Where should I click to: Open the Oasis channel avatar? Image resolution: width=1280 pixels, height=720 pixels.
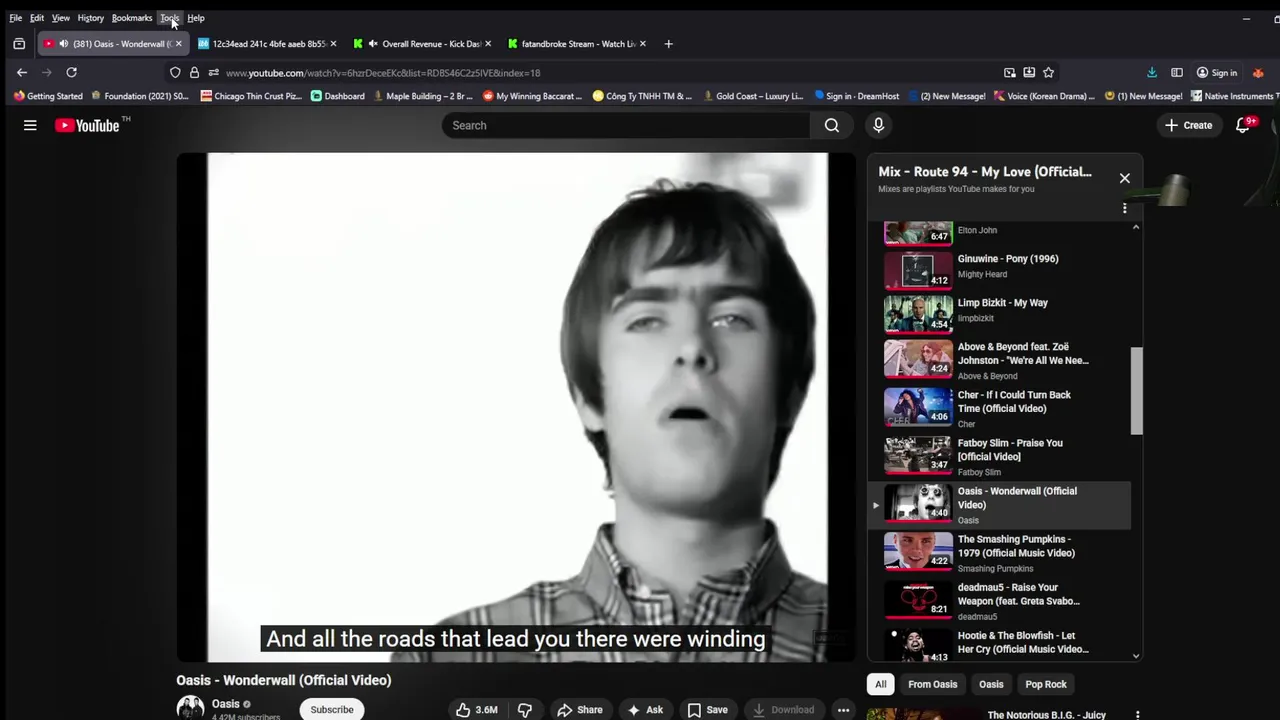[190, 708]
